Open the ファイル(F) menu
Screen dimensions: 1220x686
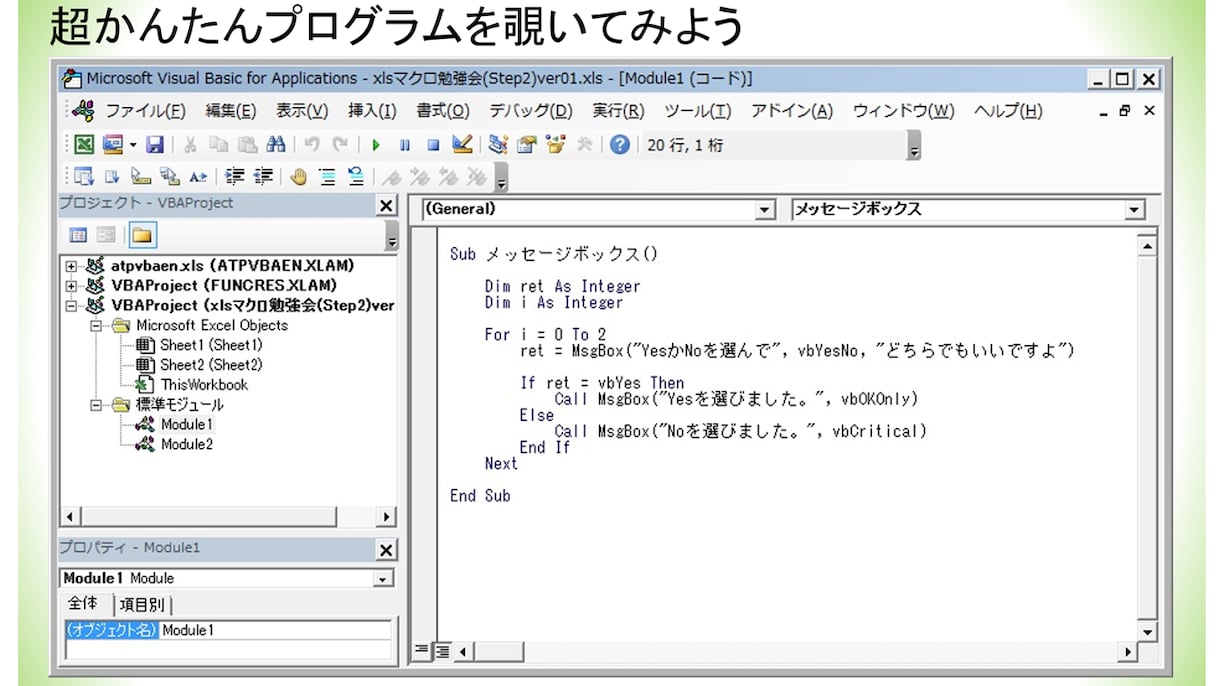coord(145,111)
